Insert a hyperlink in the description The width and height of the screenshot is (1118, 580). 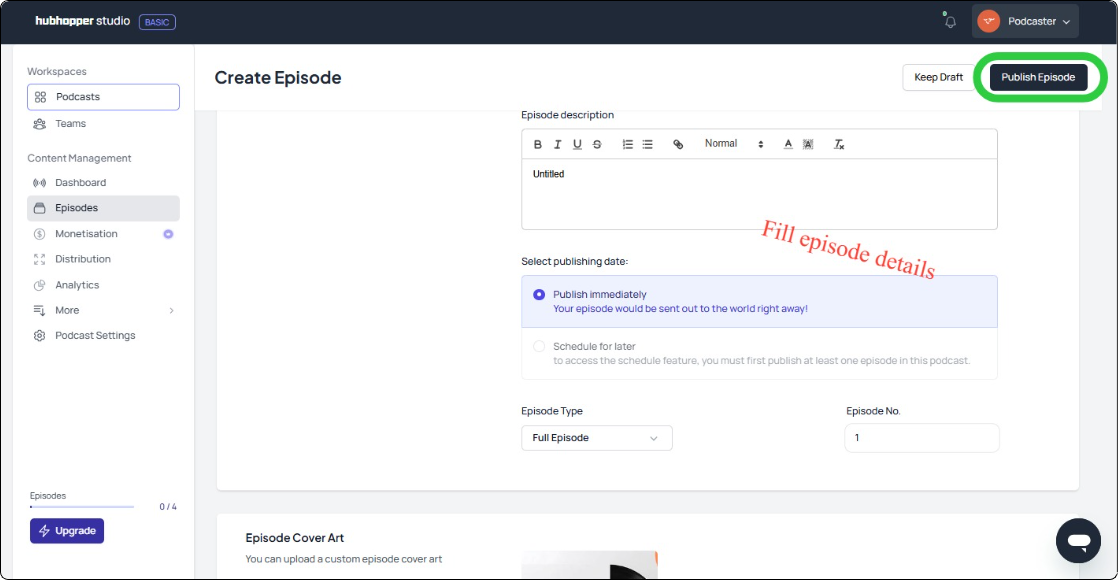point(678,144)
